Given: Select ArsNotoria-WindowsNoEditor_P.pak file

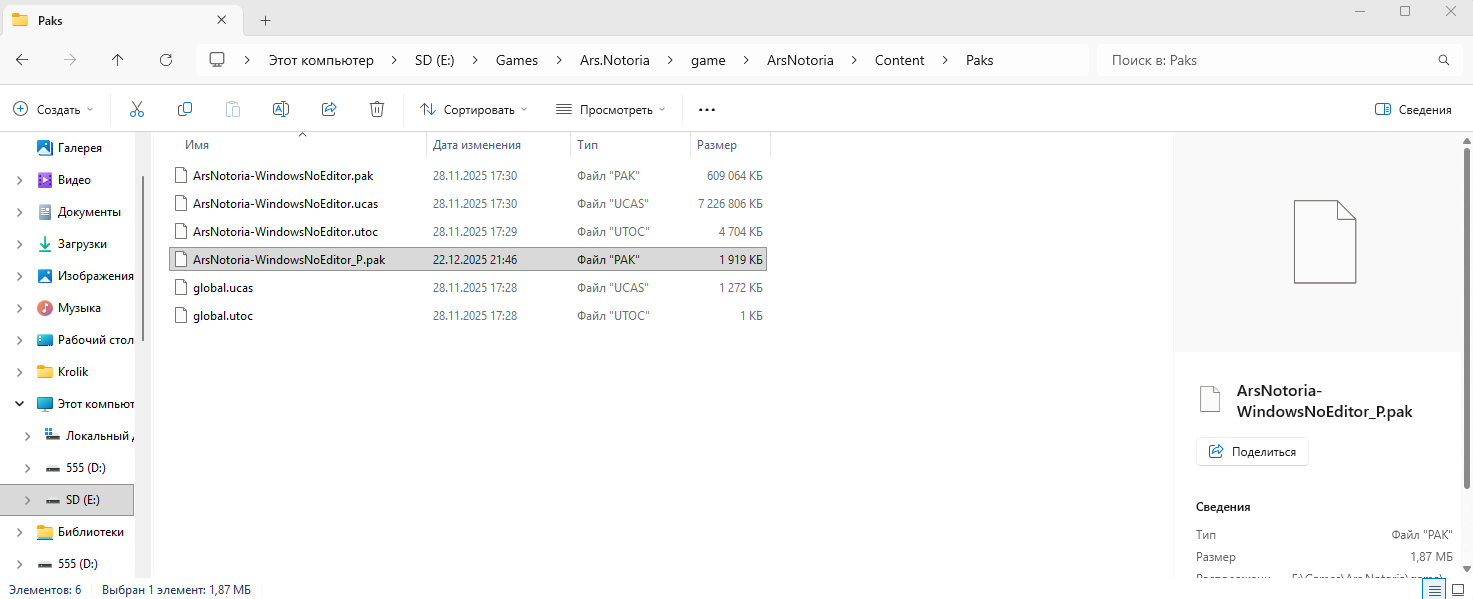Looking at the screenshot, I should tap(468, 259).
